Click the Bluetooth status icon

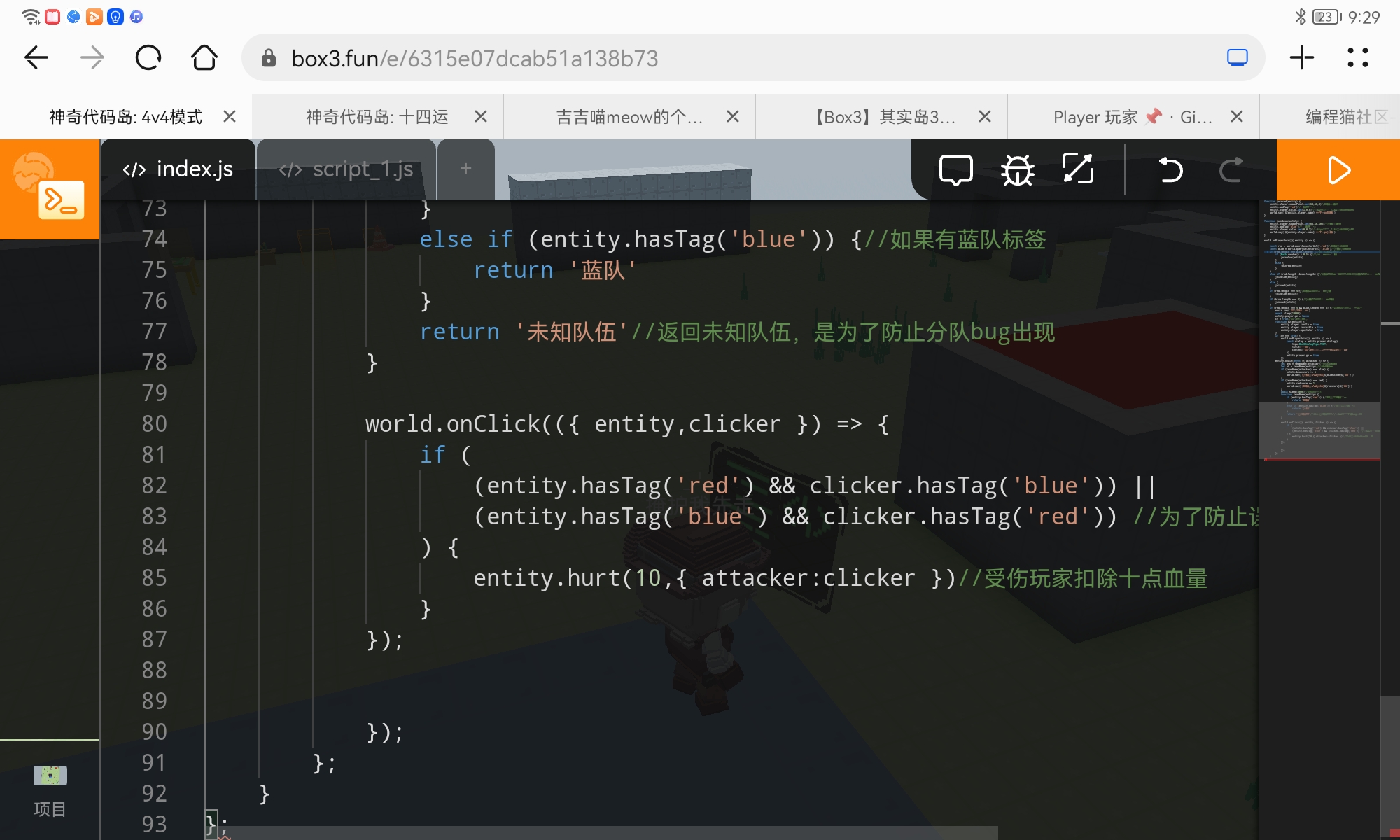1300,17
